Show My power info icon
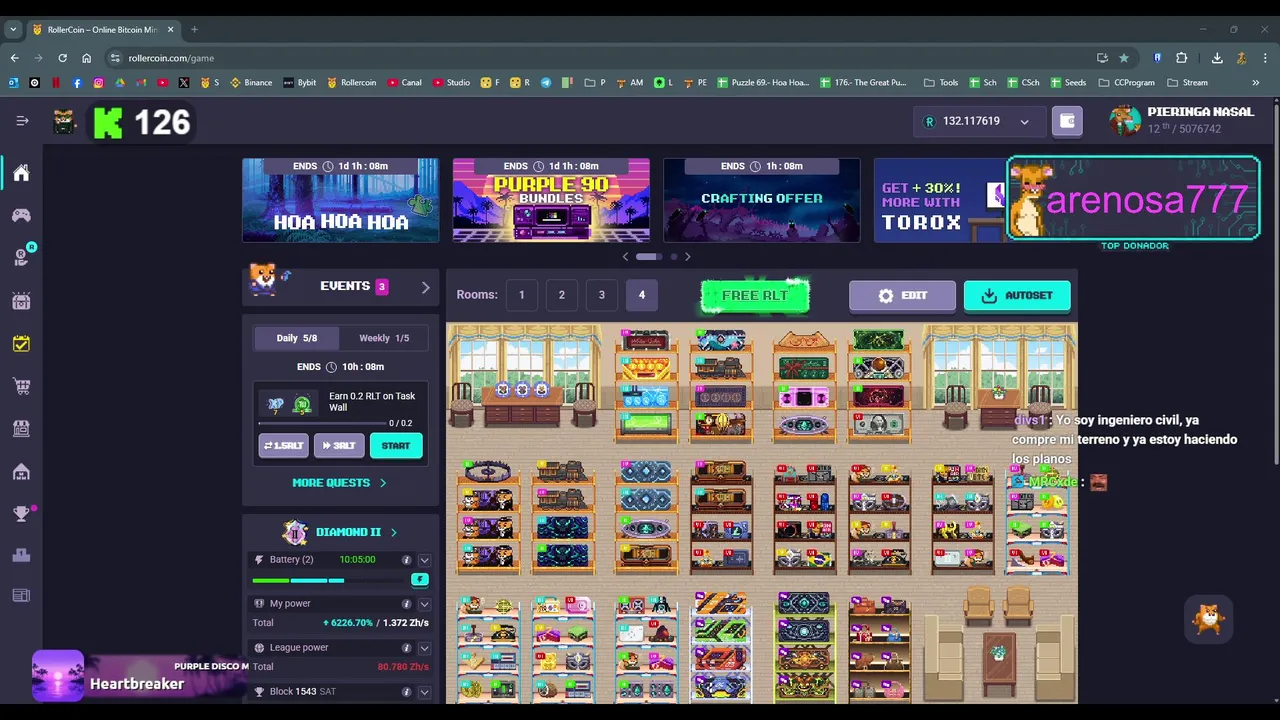This screenshot has height=720, width=1280. [406, 604]
